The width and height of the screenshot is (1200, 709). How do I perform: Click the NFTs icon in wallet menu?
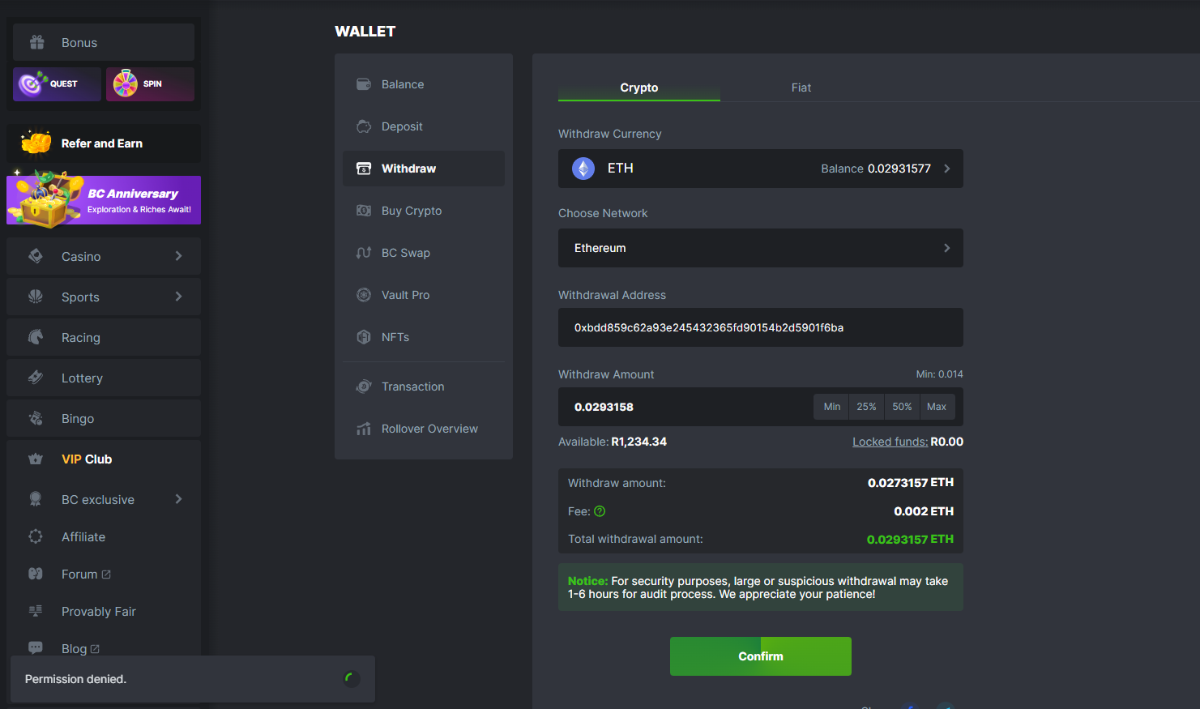(363, 337)
